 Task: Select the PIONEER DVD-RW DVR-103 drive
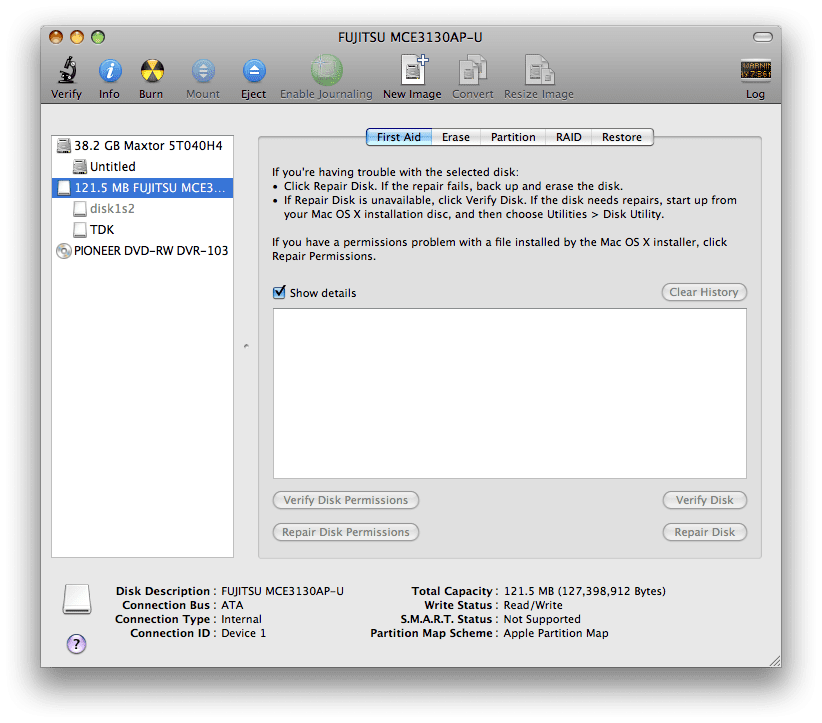click(143, 251)
